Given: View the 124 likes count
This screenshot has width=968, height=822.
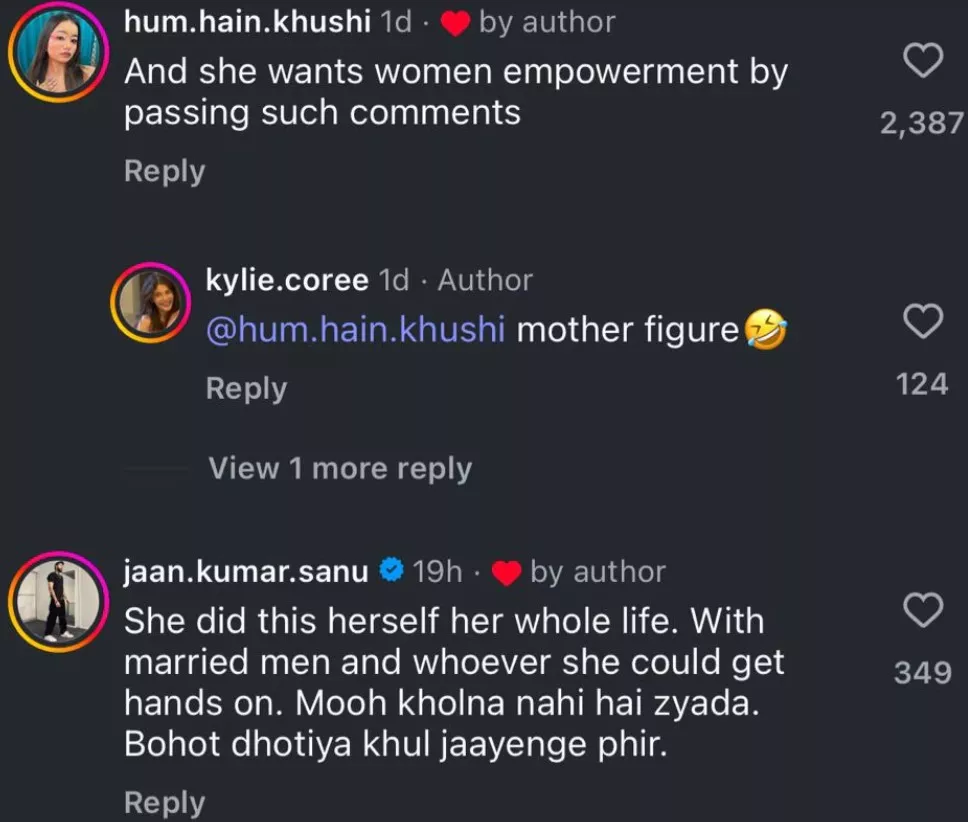Looking at the screenshot, I should point(922,383).
